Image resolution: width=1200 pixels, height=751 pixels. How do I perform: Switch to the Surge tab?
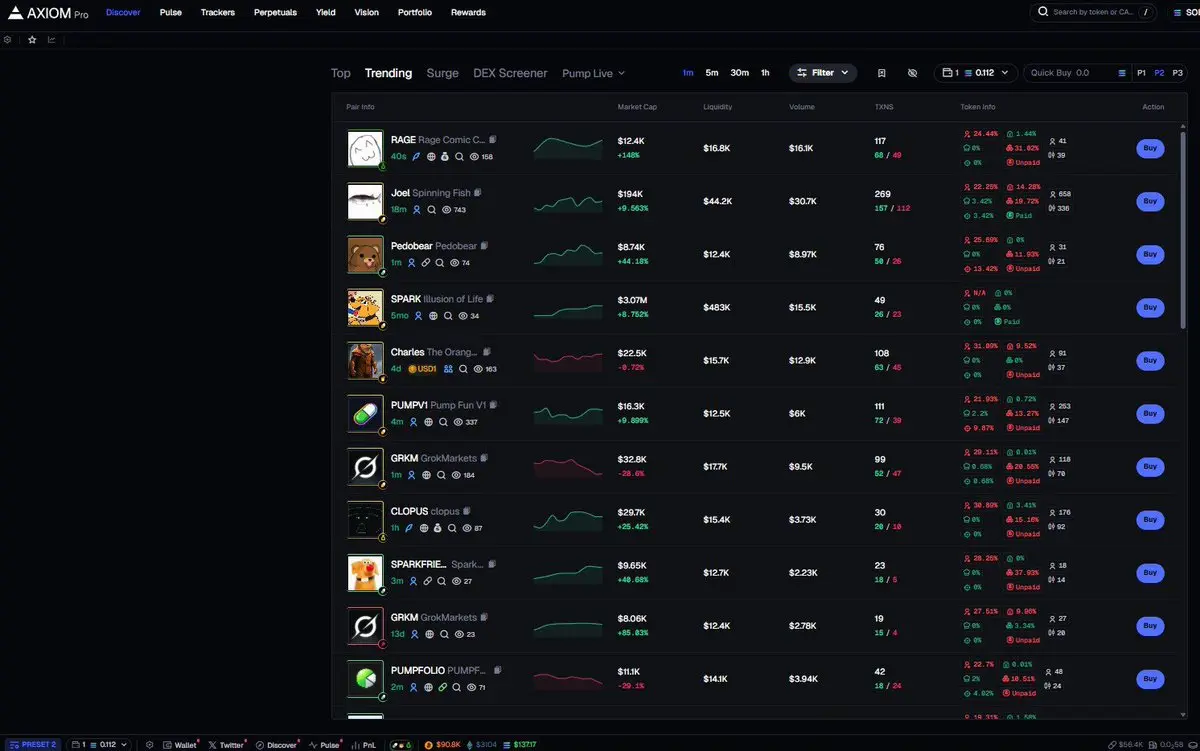443,73
